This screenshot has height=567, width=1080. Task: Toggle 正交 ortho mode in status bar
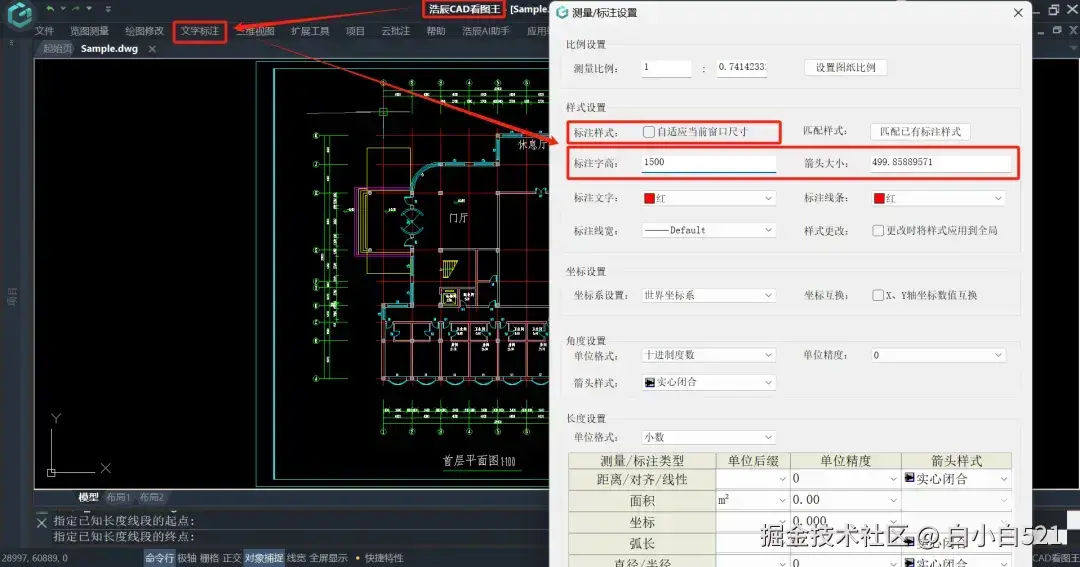click(x=232, y=558)
